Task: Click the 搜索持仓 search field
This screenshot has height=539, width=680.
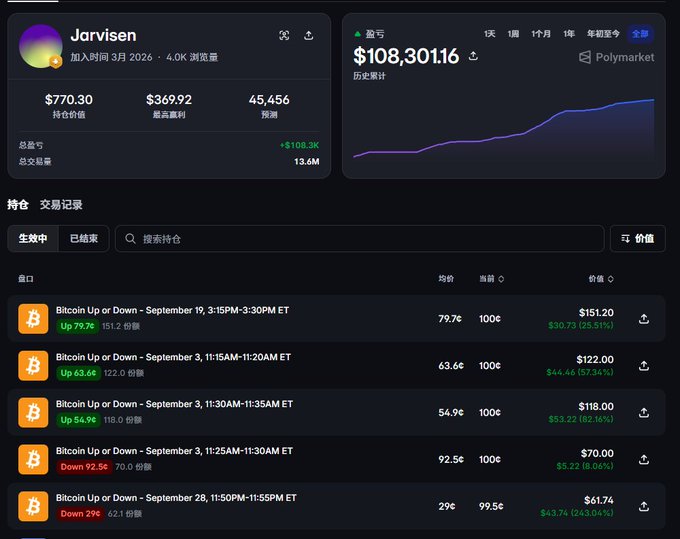Action: [x=360, y=238]
